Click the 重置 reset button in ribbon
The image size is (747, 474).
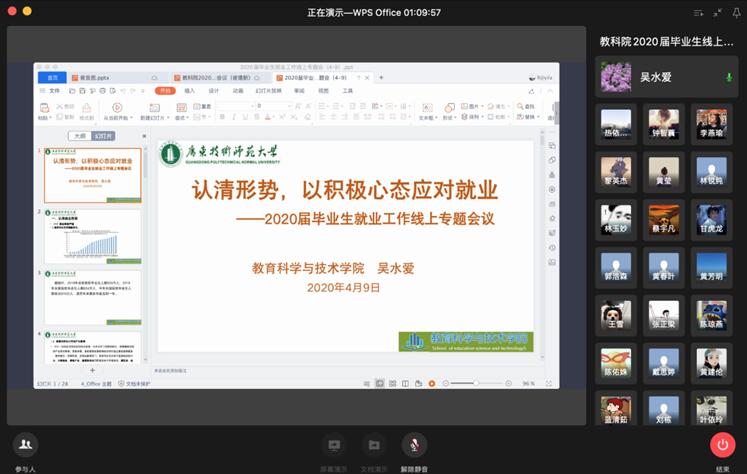[x=205, y=106]
